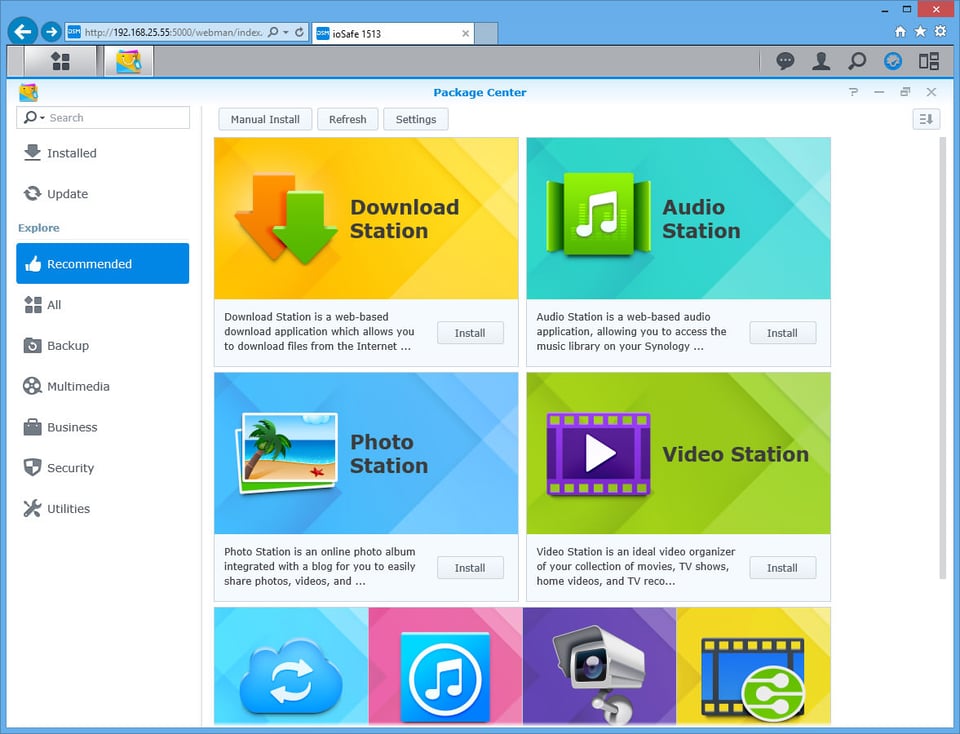
Task: Click the Audio Station title text
Action: [x=701, y=219]
